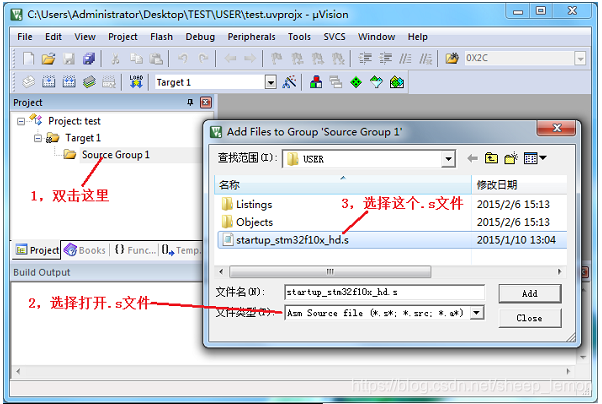Click the New file icon
Image resolution: width=602 pixels, height=404 pixels.
pos(28,58)
